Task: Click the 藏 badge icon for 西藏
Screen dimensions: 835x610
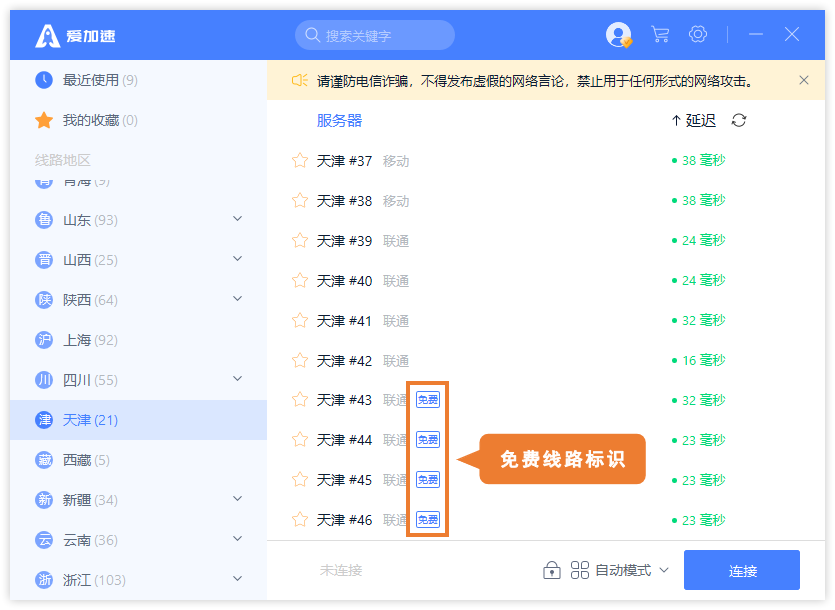Action: click(44, 460)
